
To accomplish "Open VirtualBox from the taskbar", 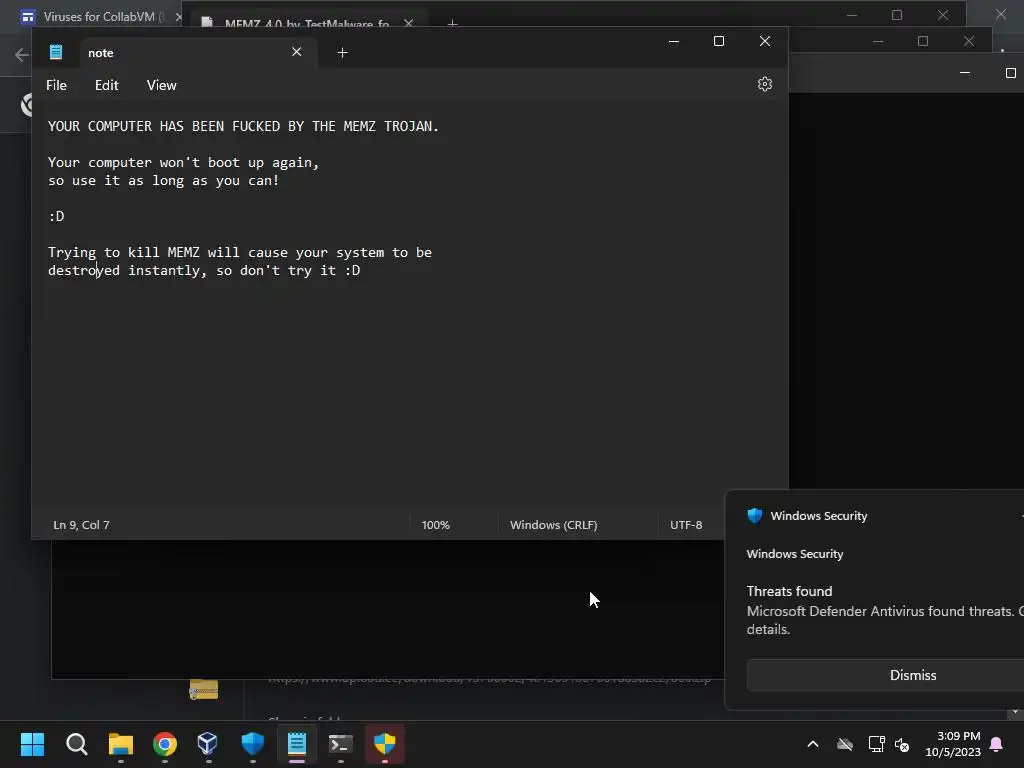I will [x=208, y=744].
